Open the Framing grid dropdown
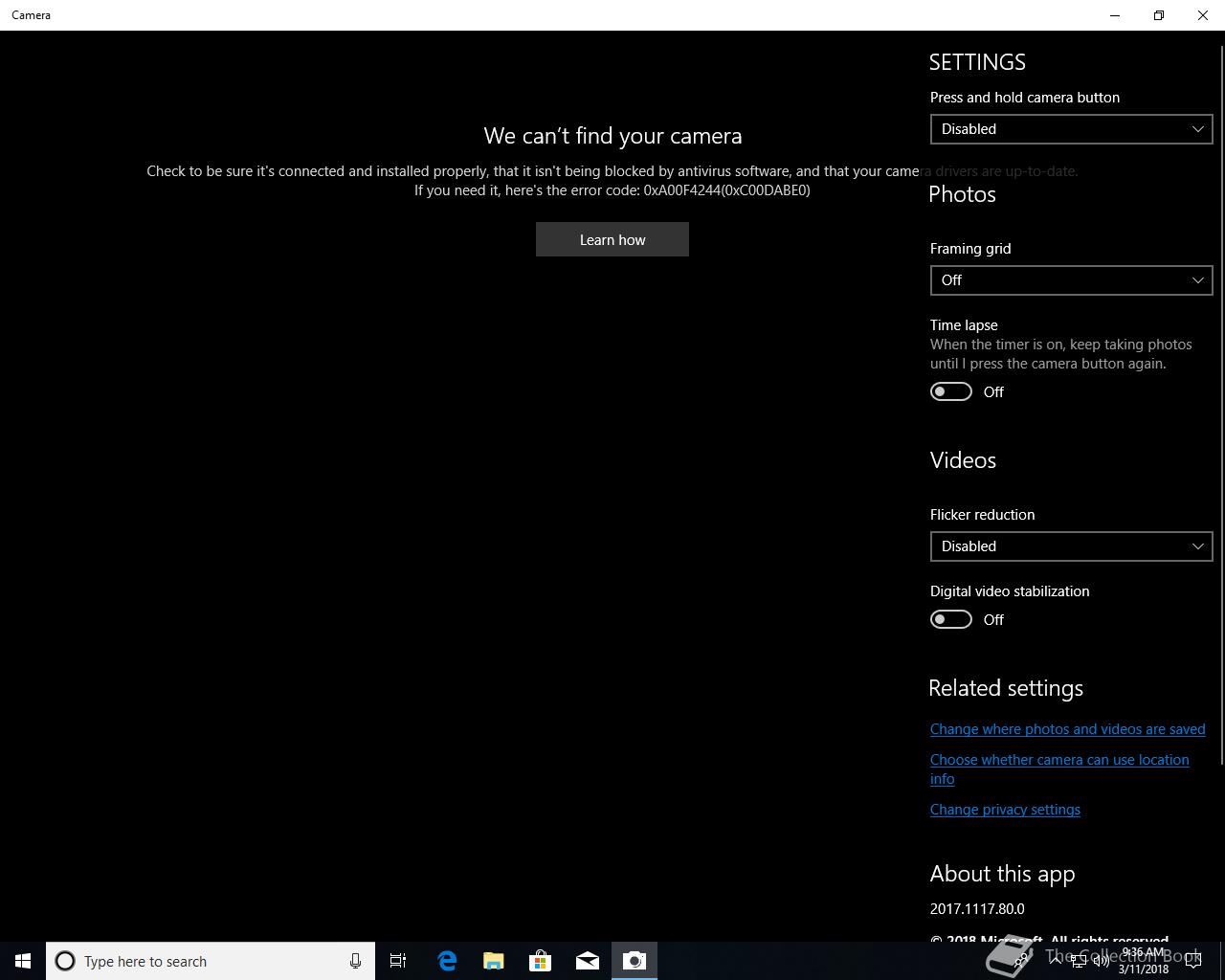This screenshot has height=980, width=1225. point(1071,280)
